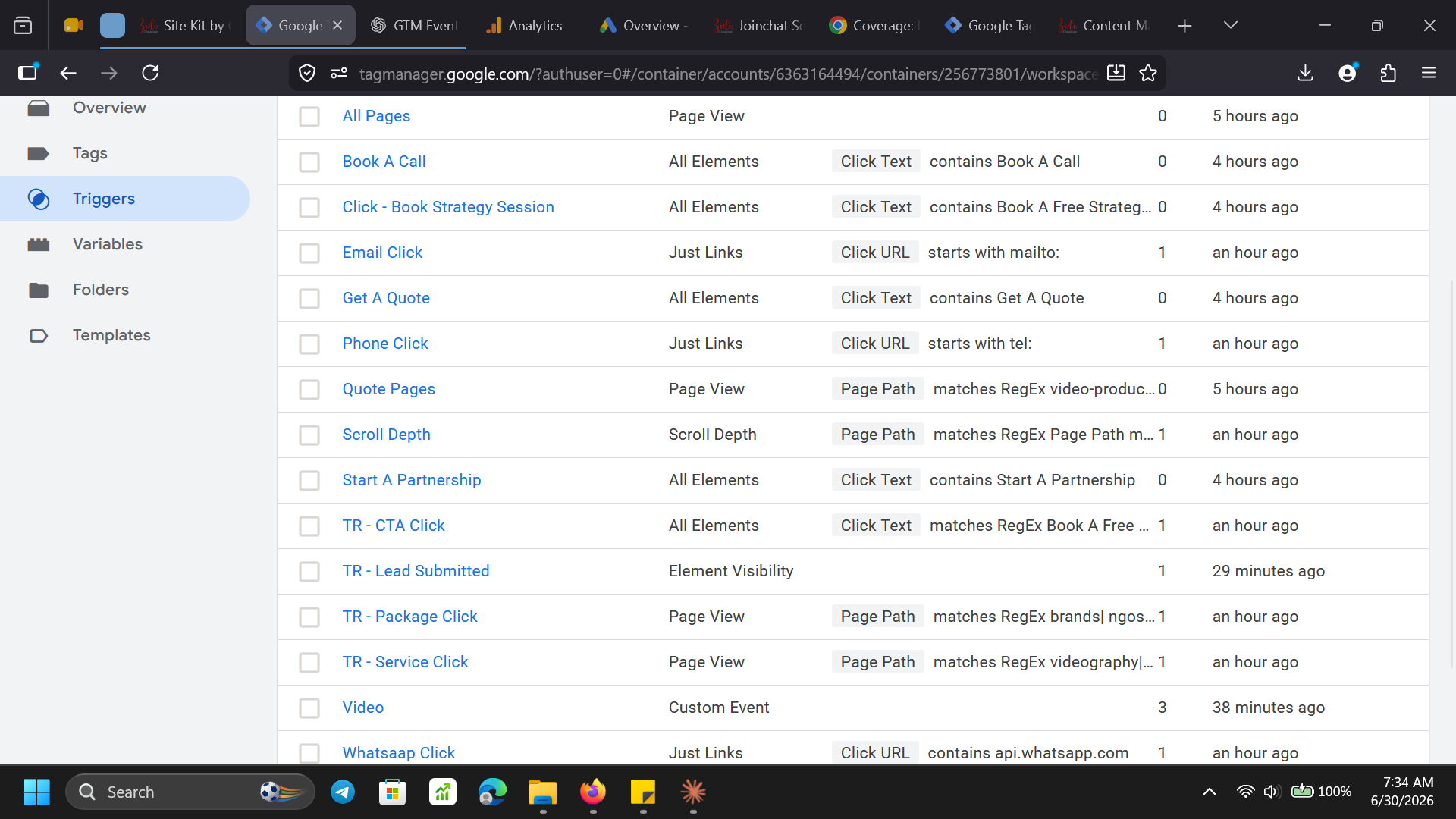Open the Get A Quote trigger

(x=386, y=298)
